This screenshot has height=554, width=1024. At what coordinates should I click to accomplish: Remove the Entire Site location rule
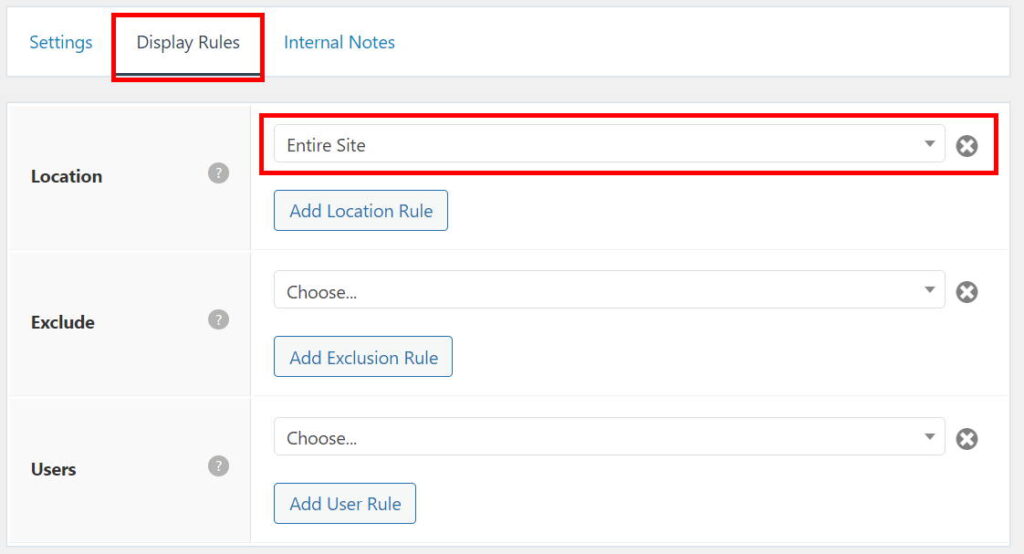tap(966, 146)
